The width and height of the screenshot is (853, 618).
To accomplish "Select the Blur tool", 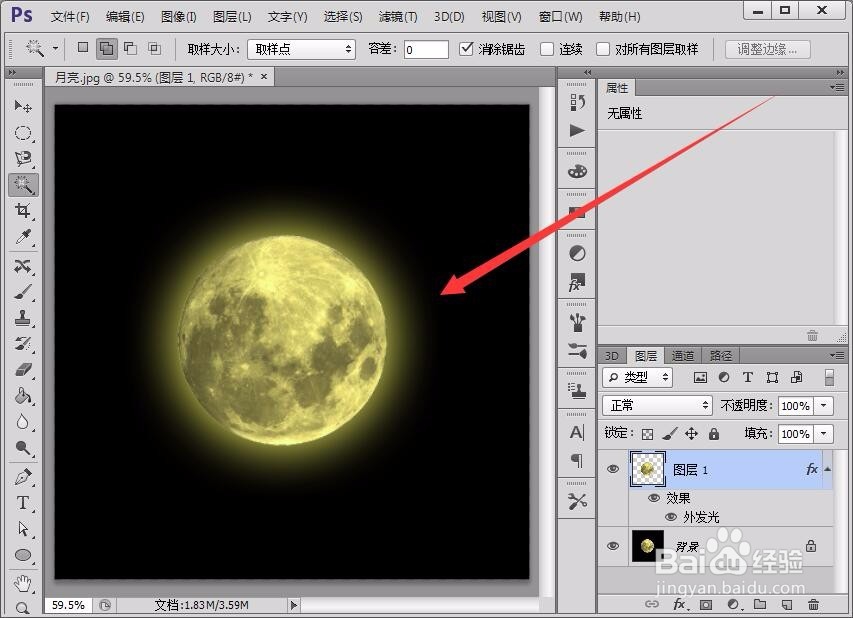I will [23, 422].
